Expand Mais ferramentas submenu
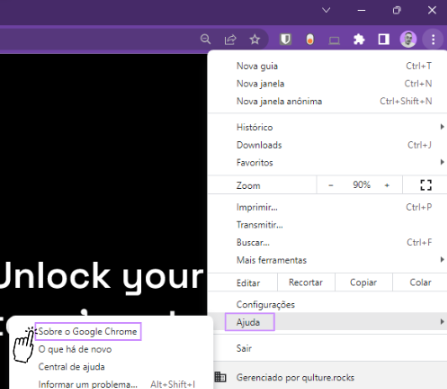This screenshot has width=447, height=389. 327,260
